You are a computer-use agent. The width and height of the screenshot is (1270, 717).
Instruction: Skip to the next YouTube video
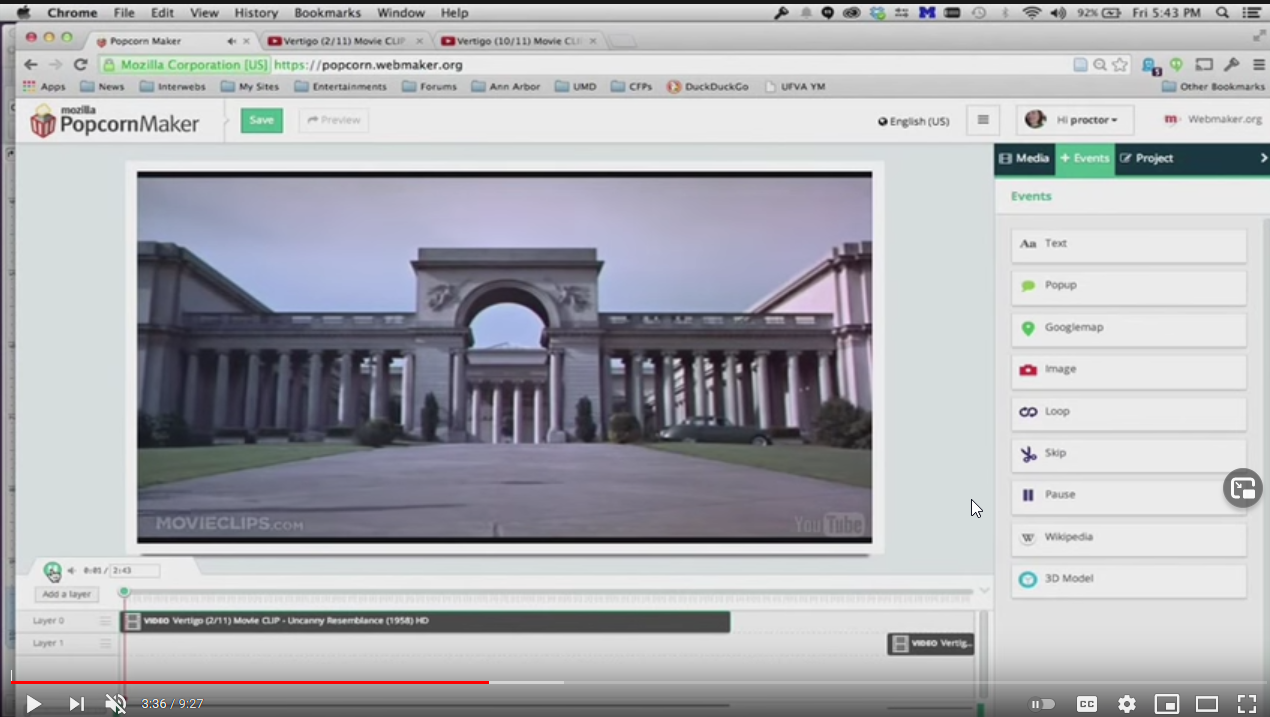(x=76, y=704)
